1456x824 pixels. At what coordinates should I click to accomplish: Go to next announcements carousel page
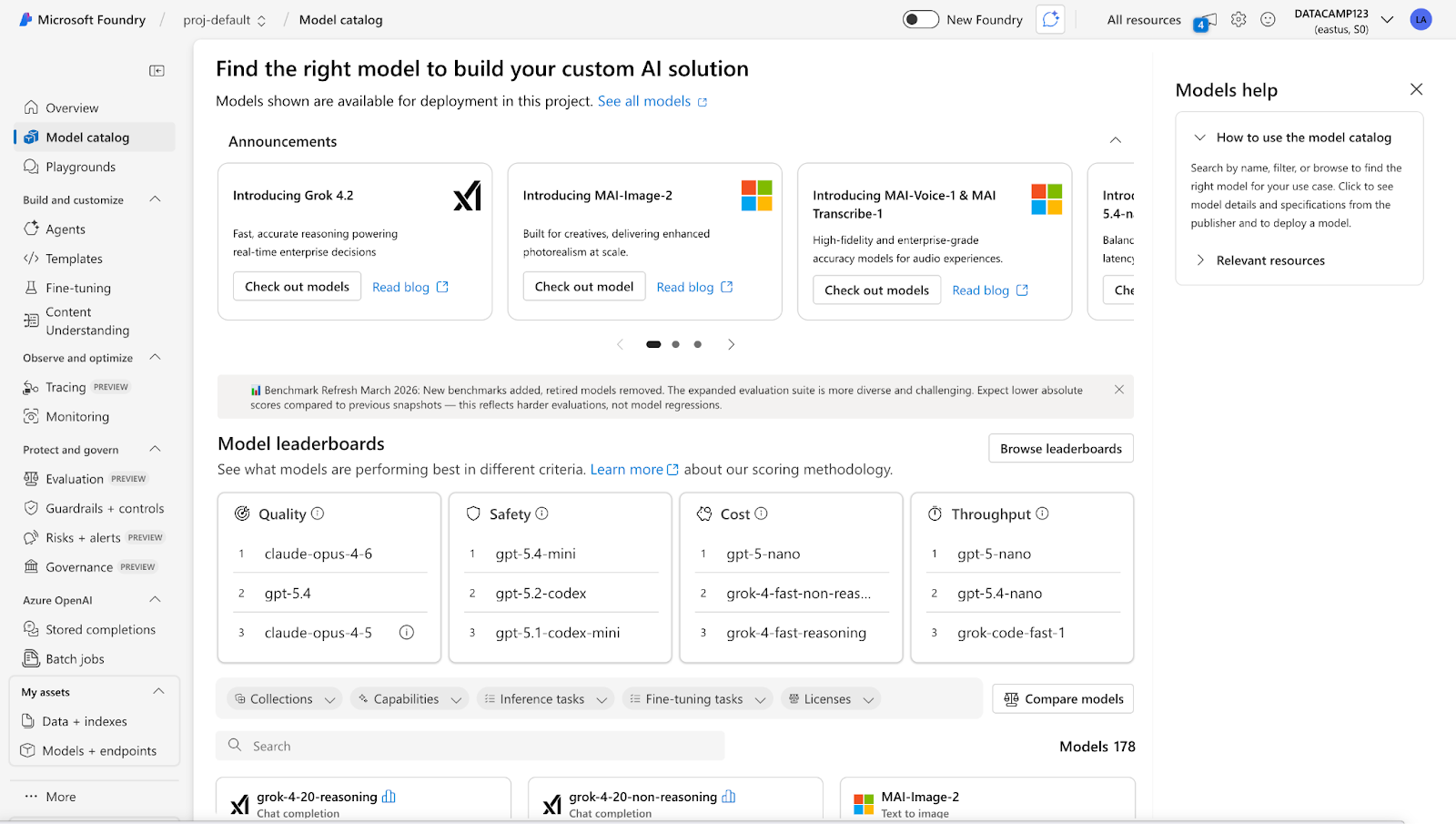coord(731,344)
